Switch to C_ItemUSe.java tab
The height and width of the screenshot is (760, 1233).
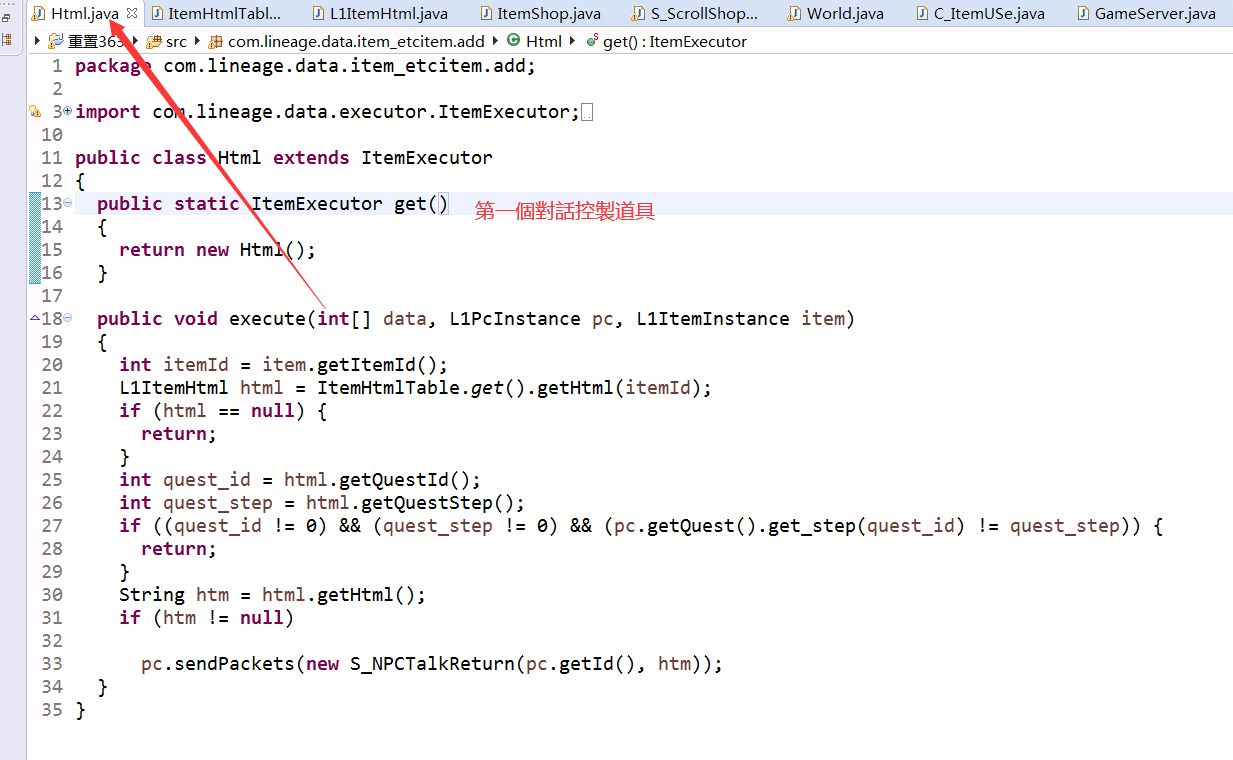pos(979,14)
